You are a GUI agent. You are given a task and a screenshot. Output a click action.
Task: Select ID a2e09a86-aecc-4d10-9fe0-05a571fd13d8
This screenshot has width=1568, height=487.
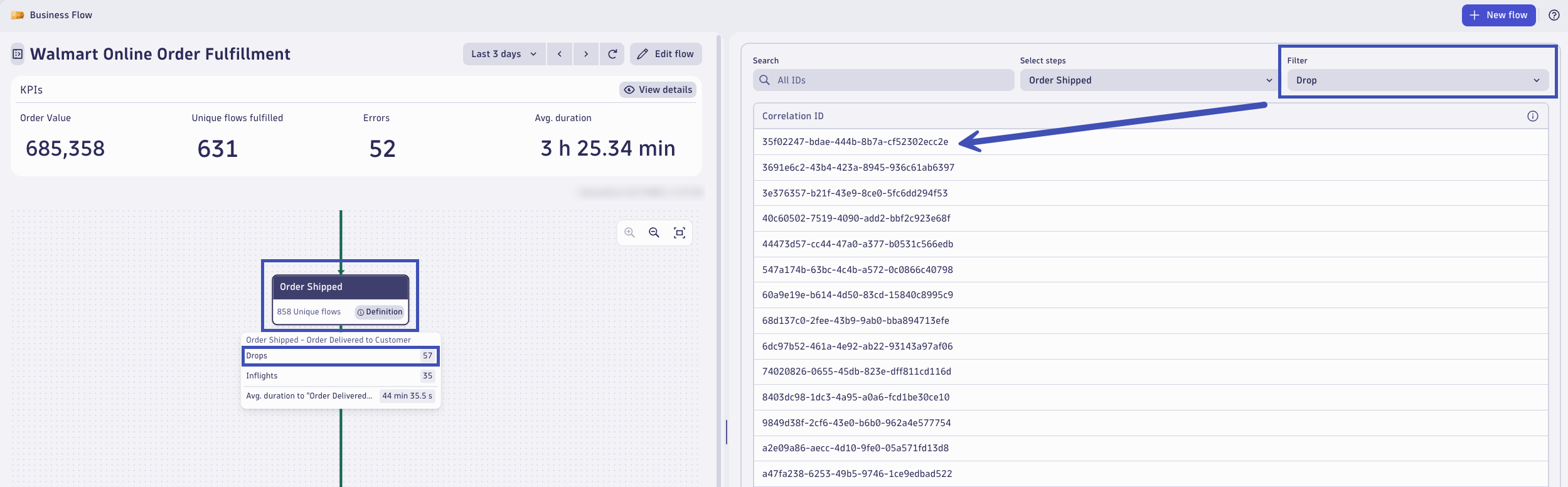pyautogui.click(x=1151, y=448)
